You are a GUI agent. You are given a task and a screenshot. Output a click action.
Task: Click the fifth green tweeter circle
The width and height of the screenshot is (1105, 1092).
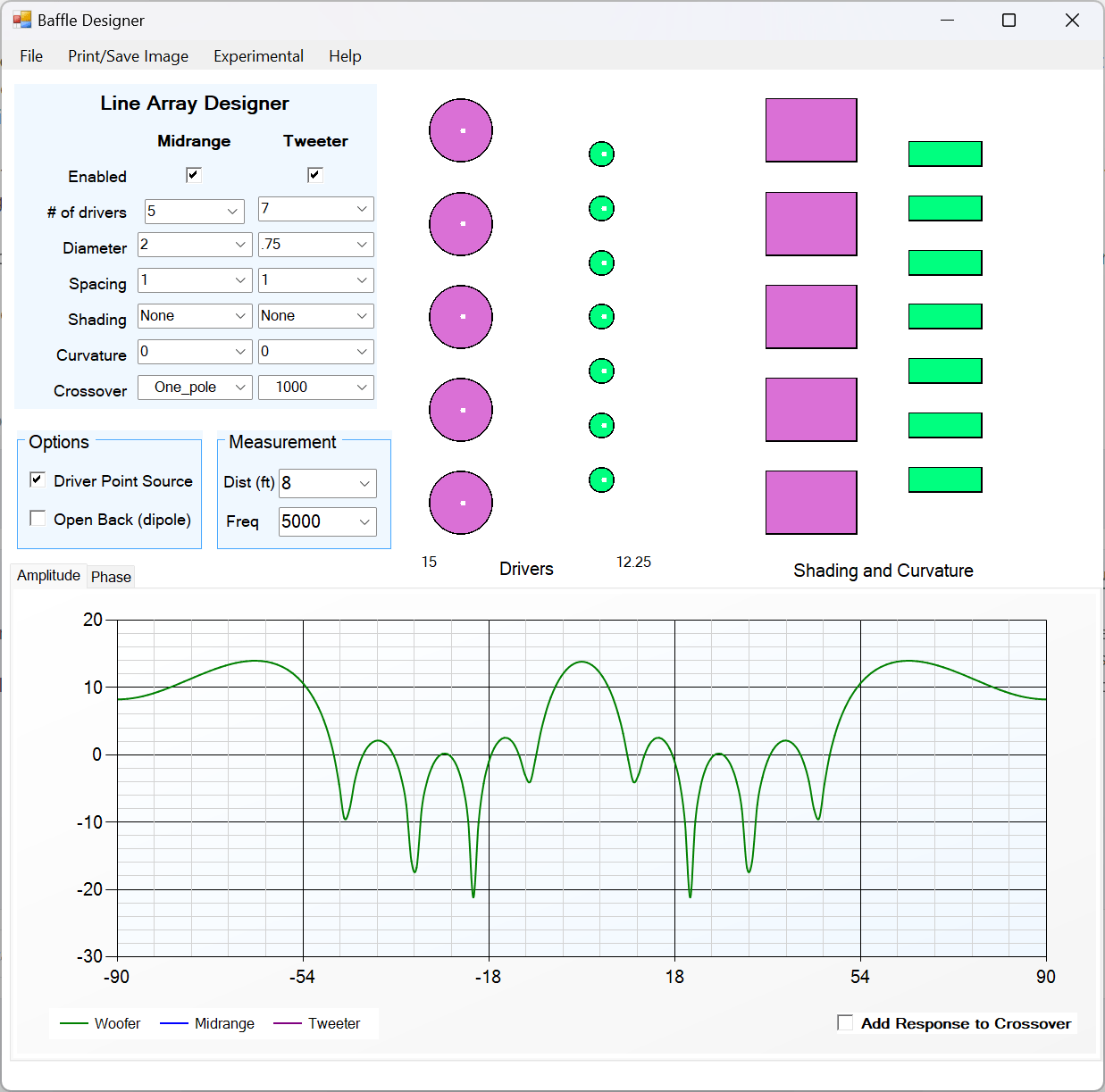602,371
